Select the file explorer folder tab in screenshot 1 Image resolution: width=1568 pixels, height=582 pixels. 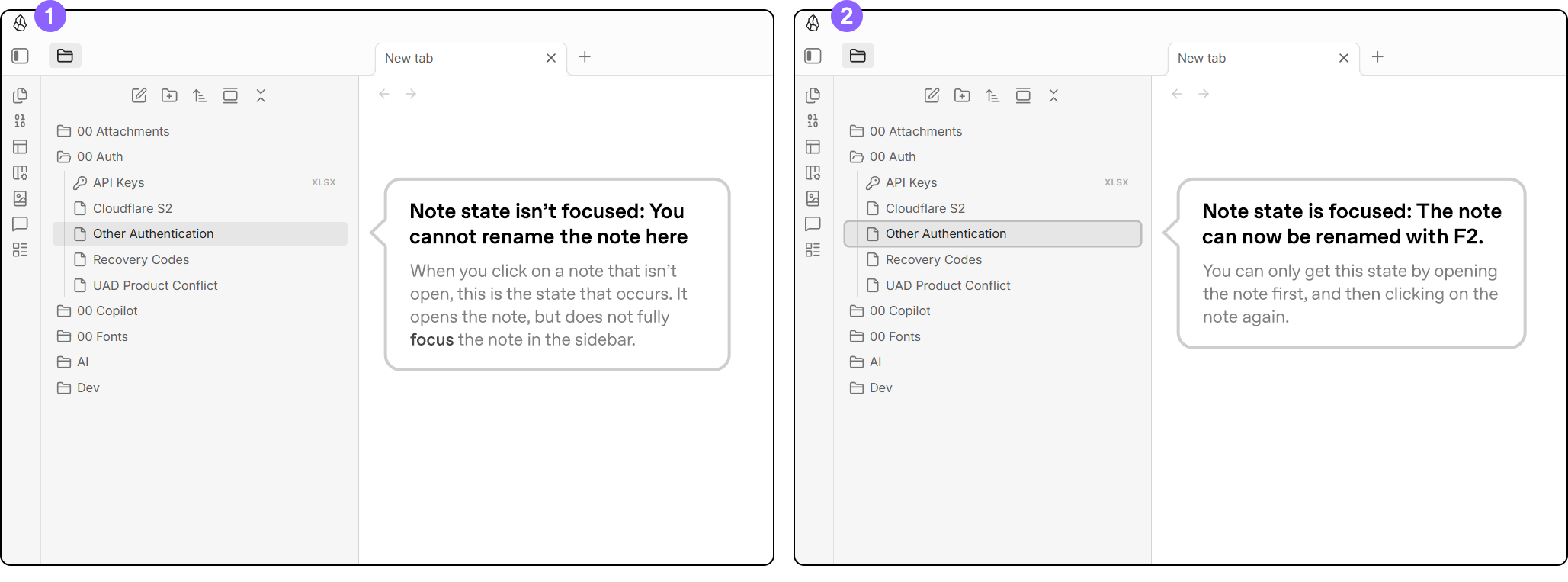click(x=66, y=56)
